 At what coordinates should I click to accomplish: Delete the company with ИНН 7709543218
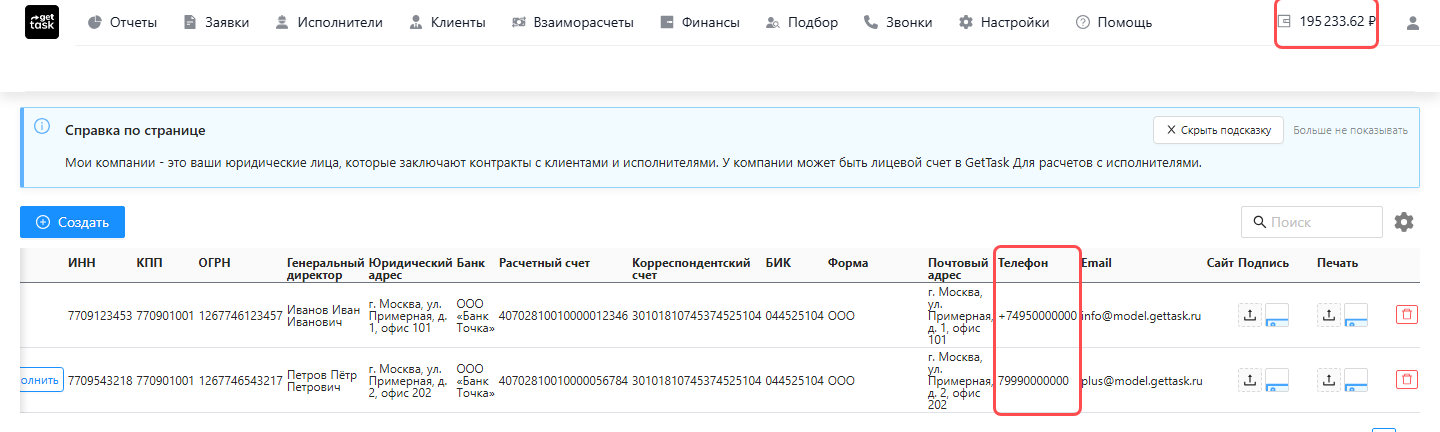click(1407, 379)
